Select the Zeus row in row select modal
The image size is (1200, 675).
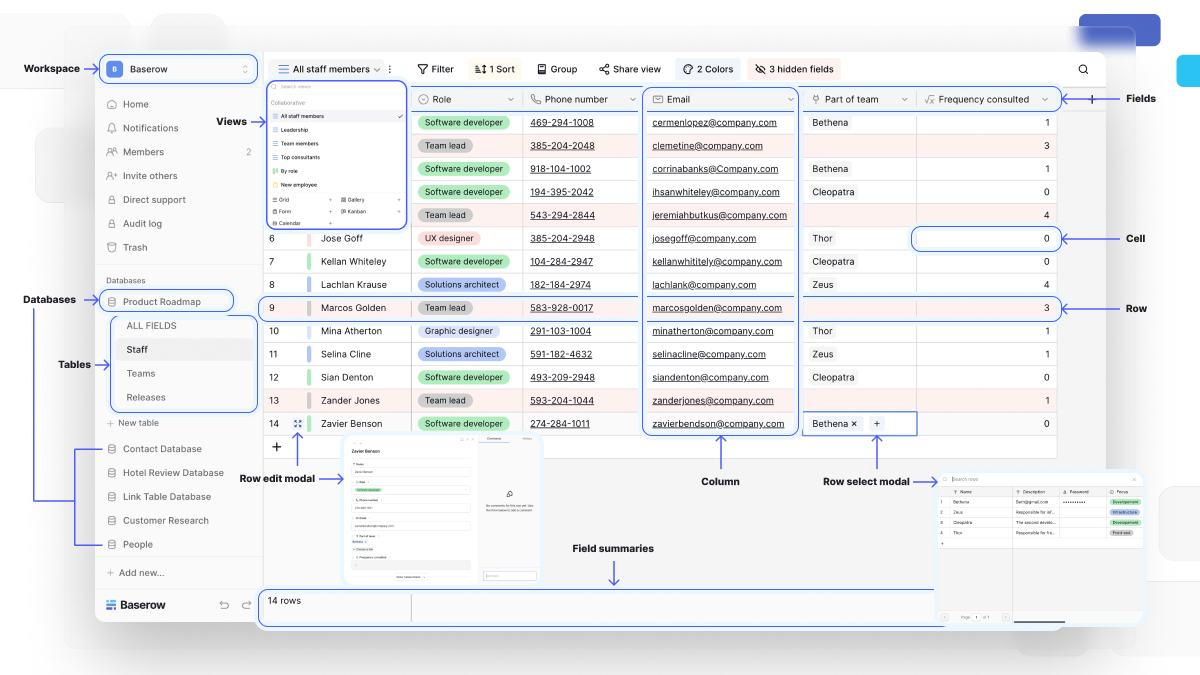[x=1040, y=512]
